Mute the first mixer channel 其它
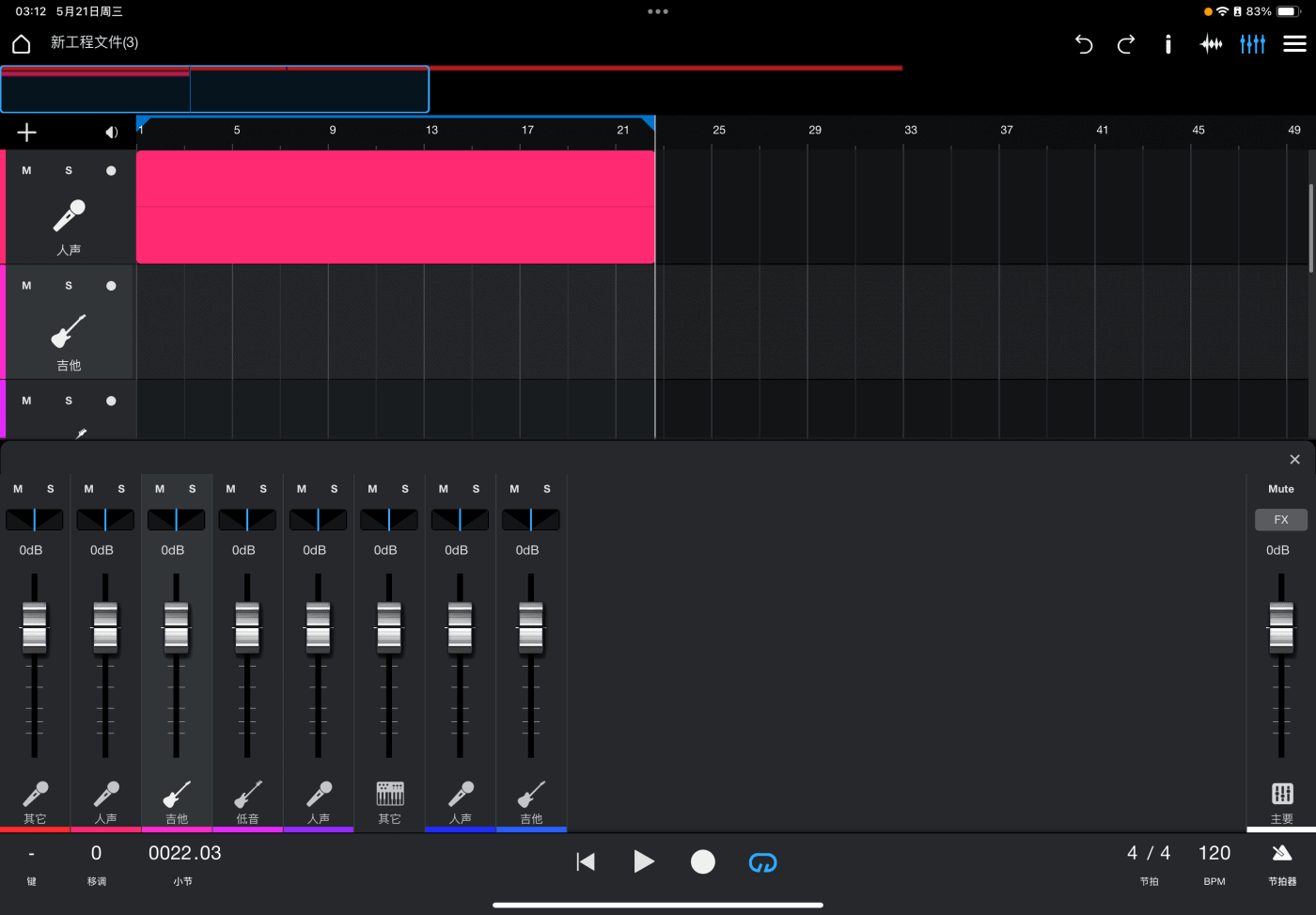 [x=18, y=489]
